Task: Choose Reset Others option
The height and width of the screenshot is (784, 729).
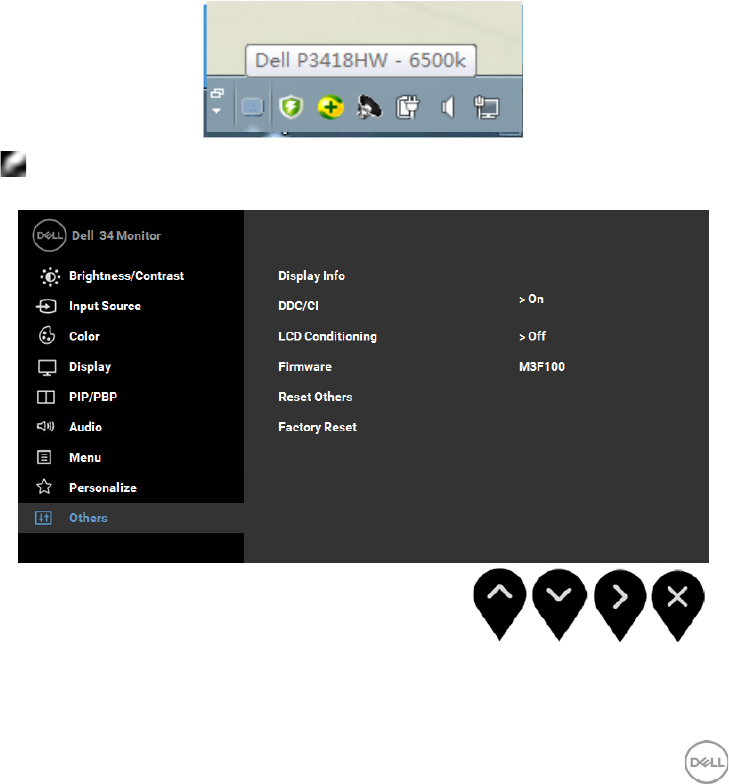Action: pyautogui.click(x=315, y=396)
